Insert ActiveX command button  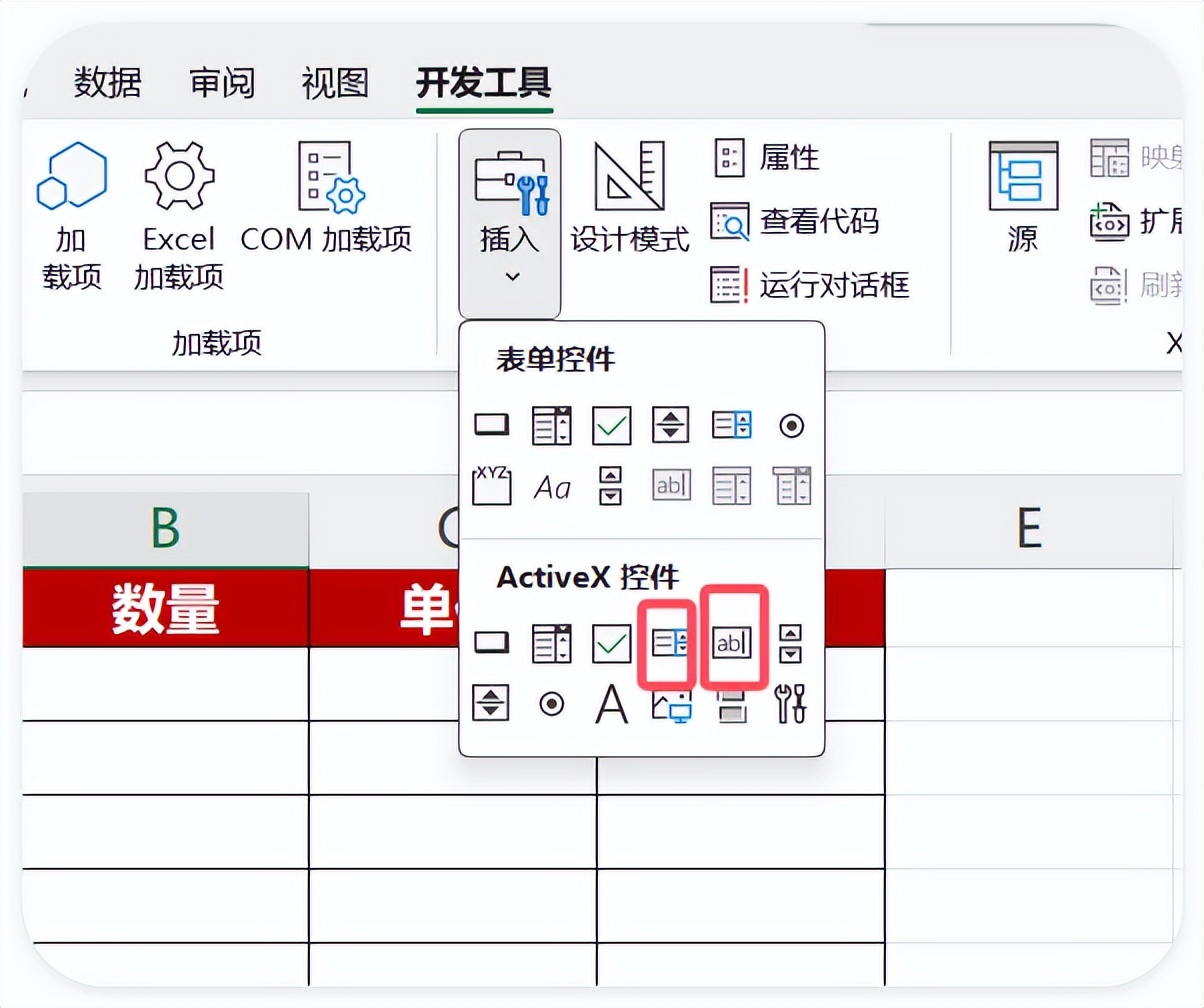pos(491,644)
